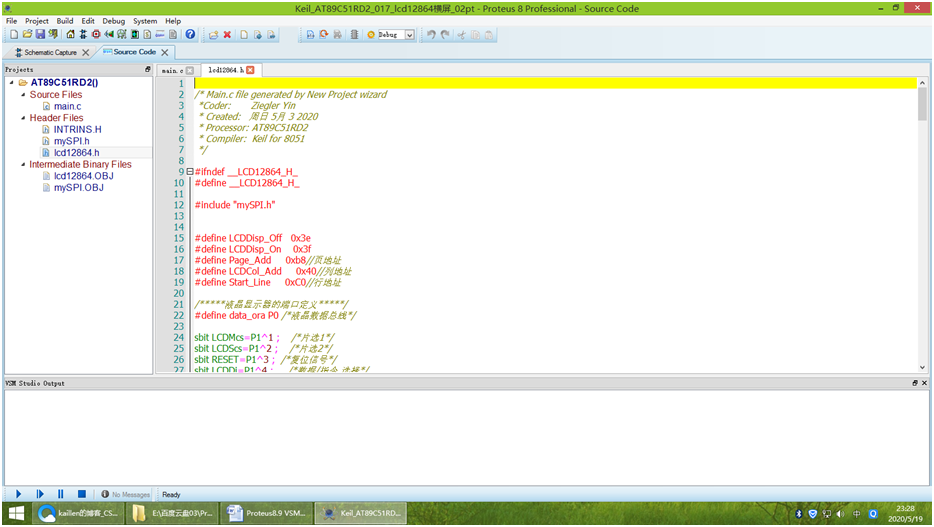Fold the #ifndef block at line 9
The height and width of the screenshot is (527, 934).
click(x=190, y=171)
